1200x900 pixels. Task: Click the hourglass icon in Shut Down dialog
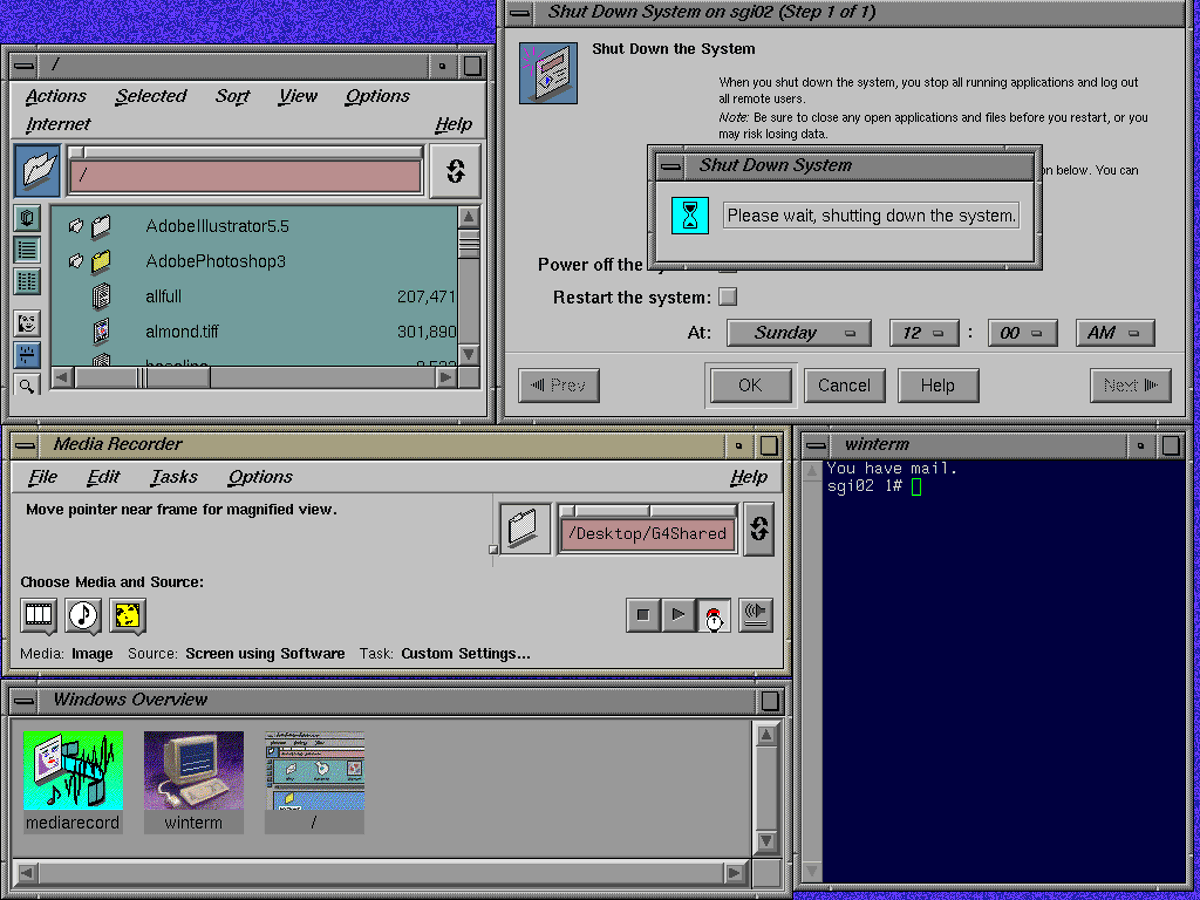pos(690,215)
